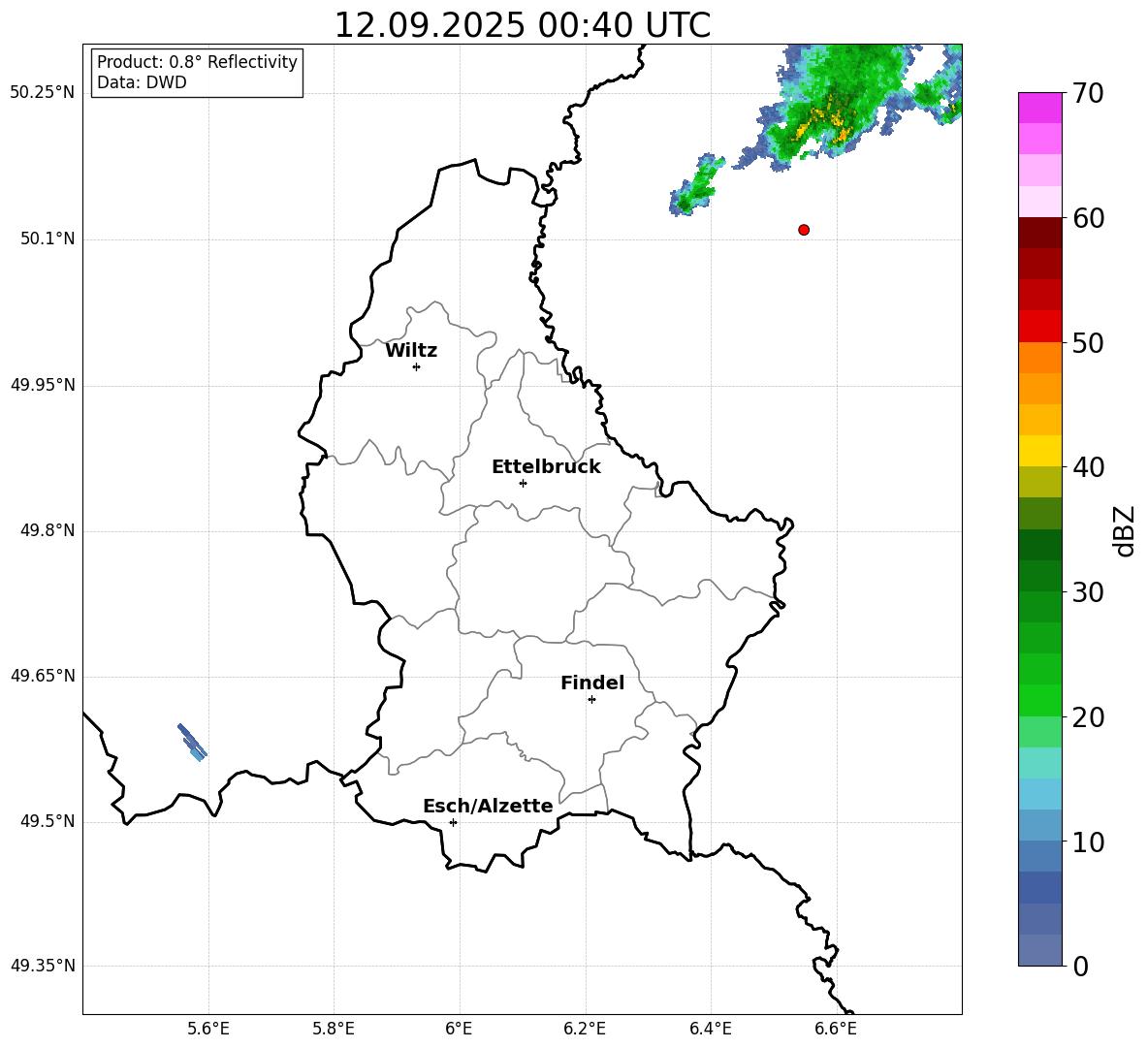Click the 50 tick on the colorbar
The image size is (1148, 1048).
coord(1088,342)
